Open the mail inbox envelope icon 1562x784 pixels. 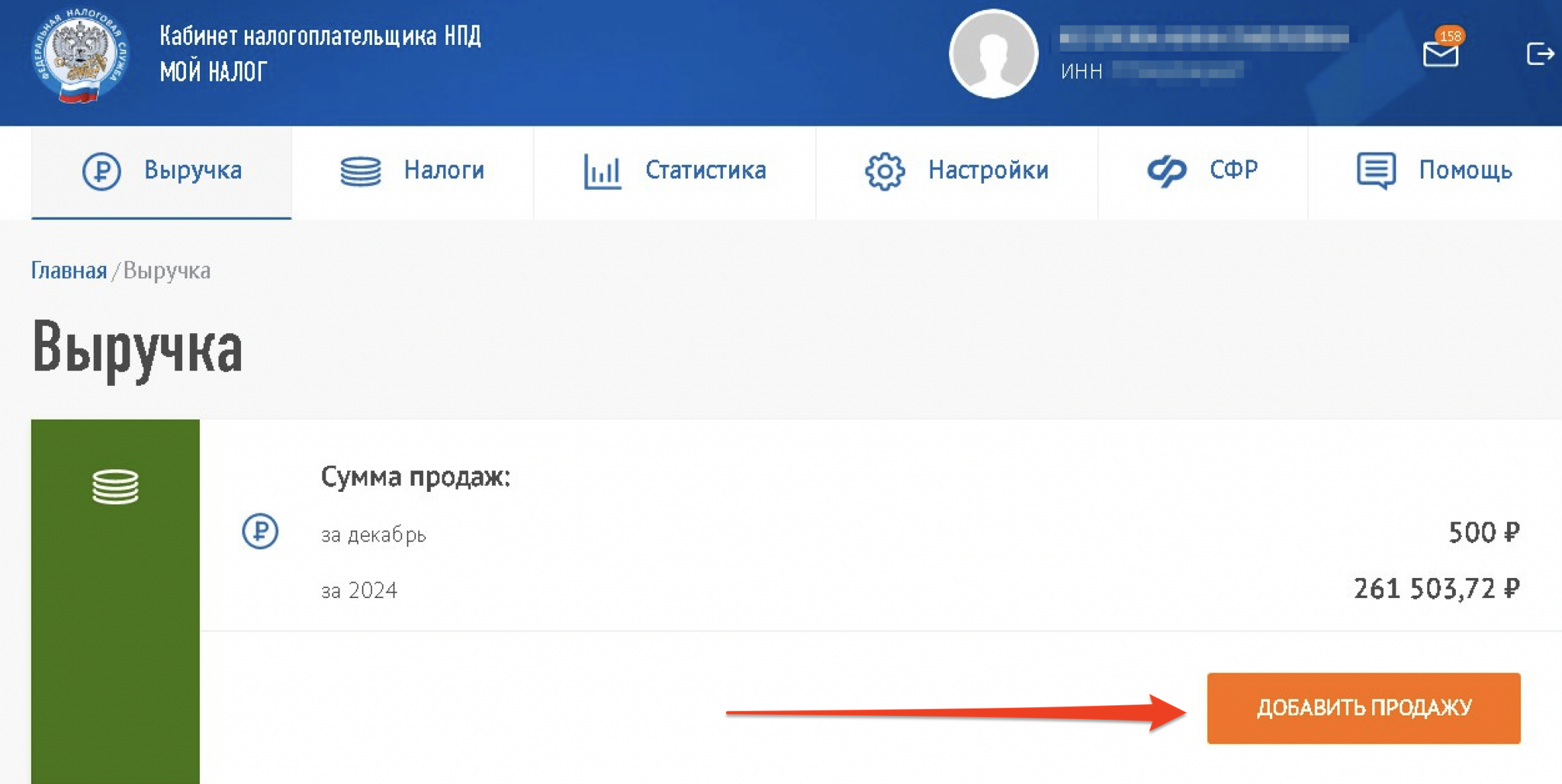coord(1440,54)
